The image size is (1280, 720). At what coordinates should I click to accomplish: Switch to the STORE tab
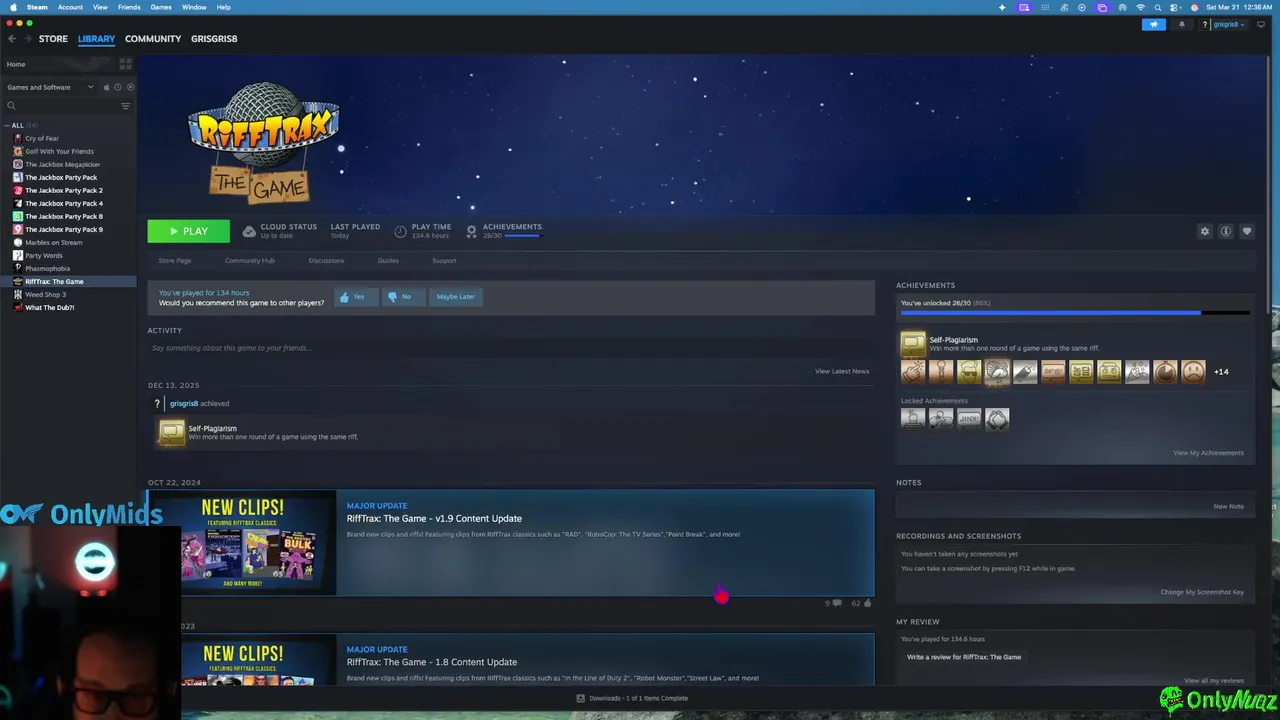[53, 39]
